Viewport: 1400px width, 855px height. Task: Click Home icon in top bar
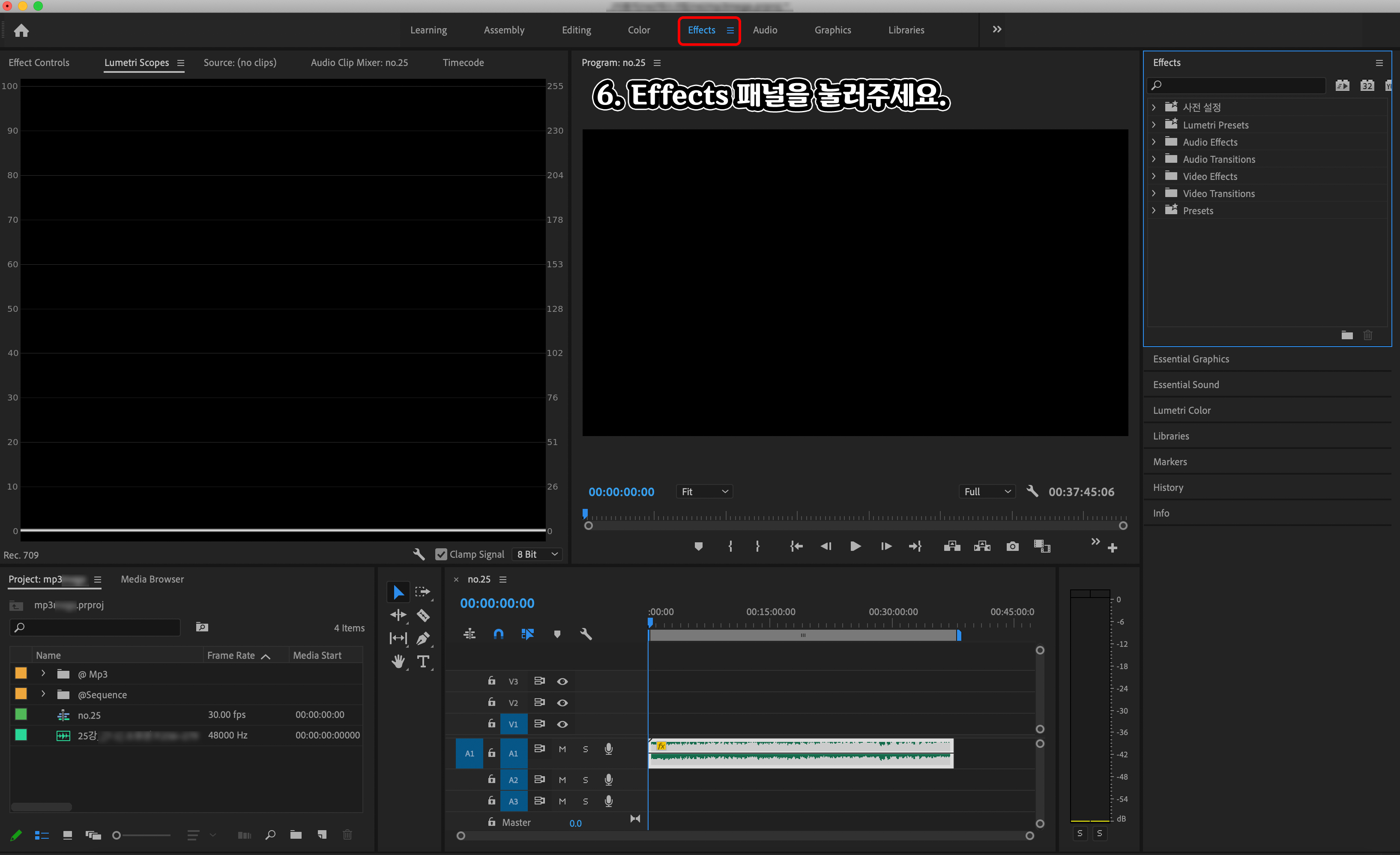pyautogui.click(x=21, y=30)
